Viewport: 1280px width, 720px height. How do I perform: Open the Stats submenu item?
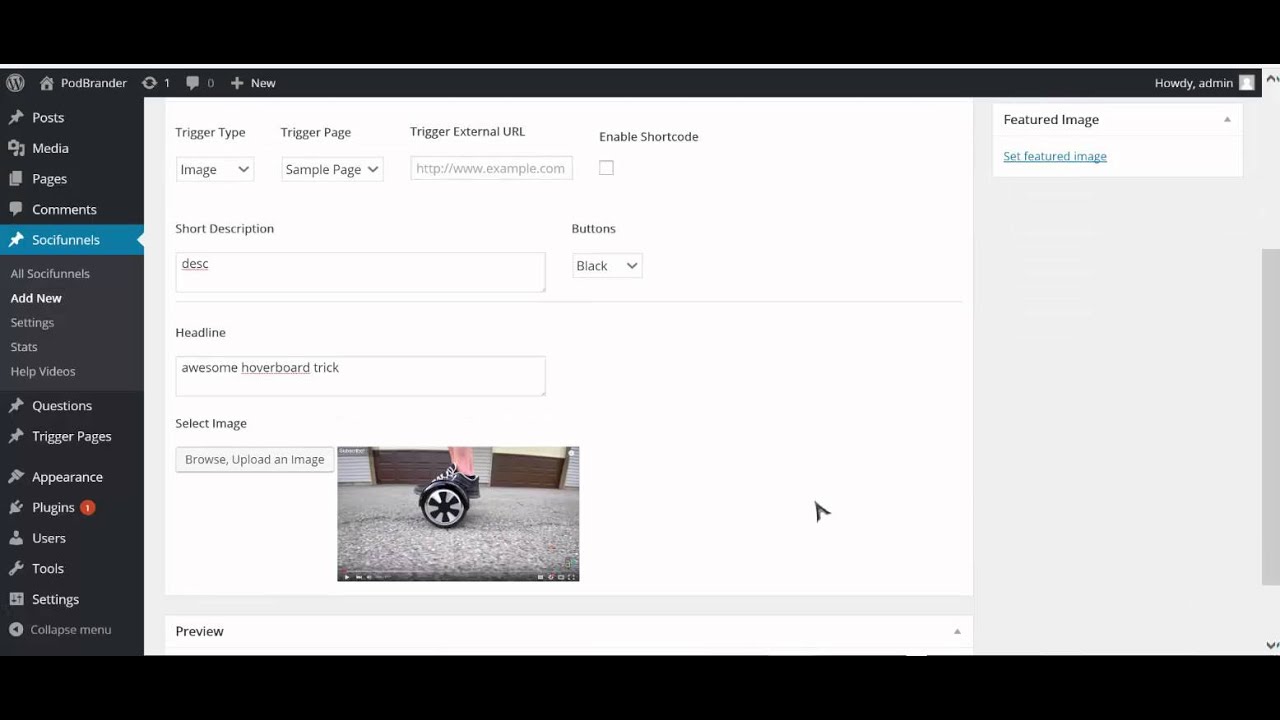(24, 347)
